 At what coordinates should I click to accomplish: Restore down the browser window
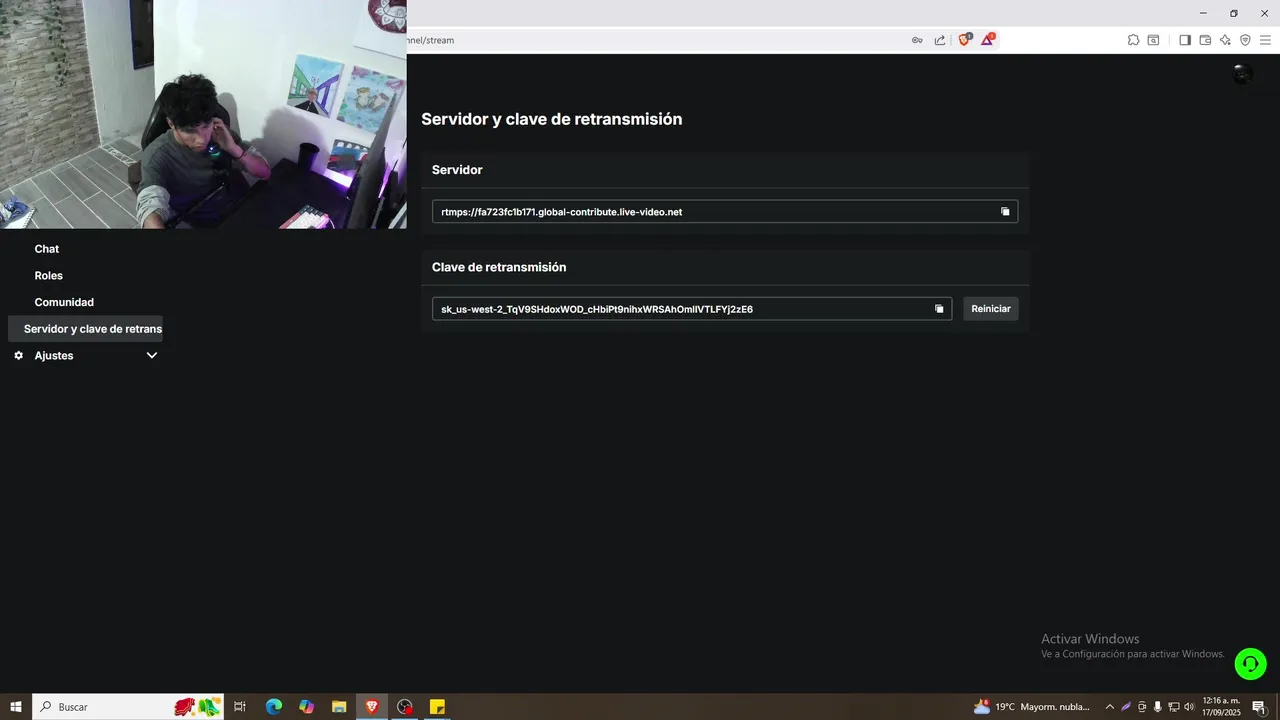point(1233,13)
